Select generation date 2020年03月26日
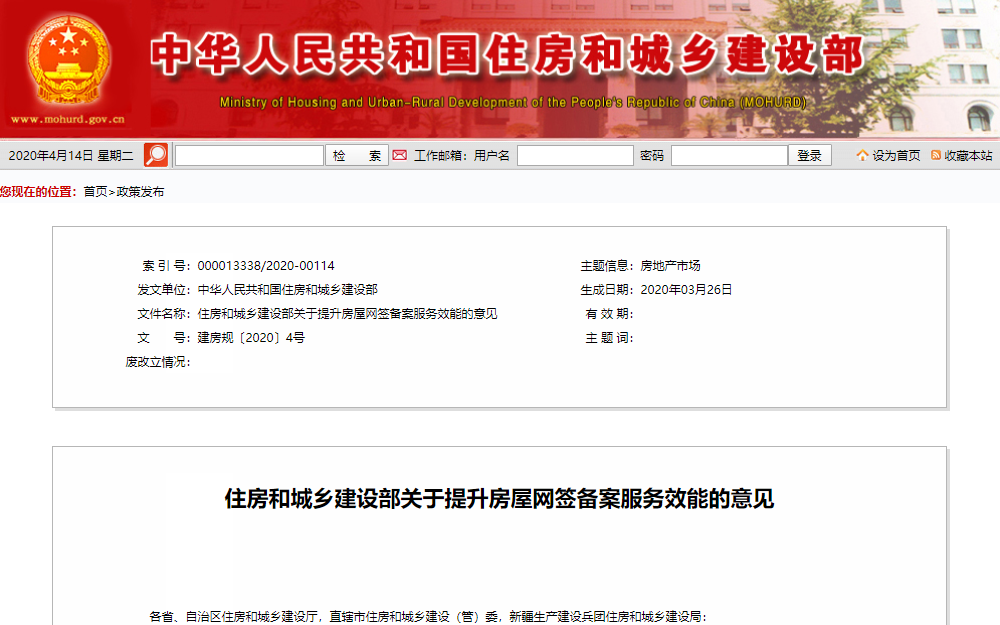 coord(686,290)
